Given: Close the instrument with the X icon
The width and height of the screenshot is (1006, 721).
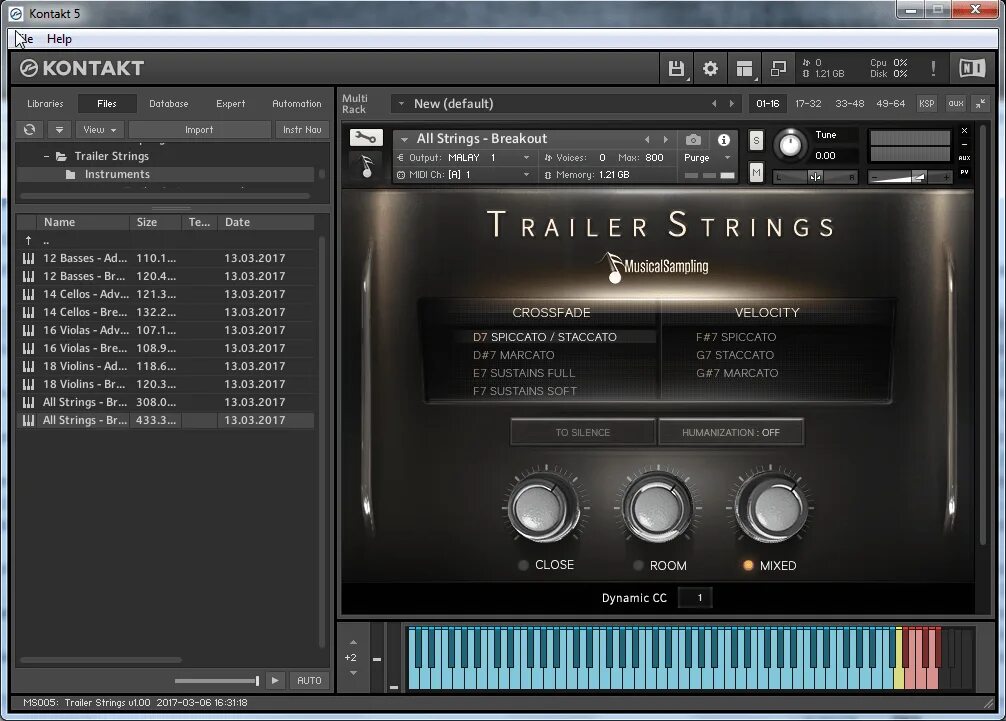Looking at the screenshot, I should 964,130.
